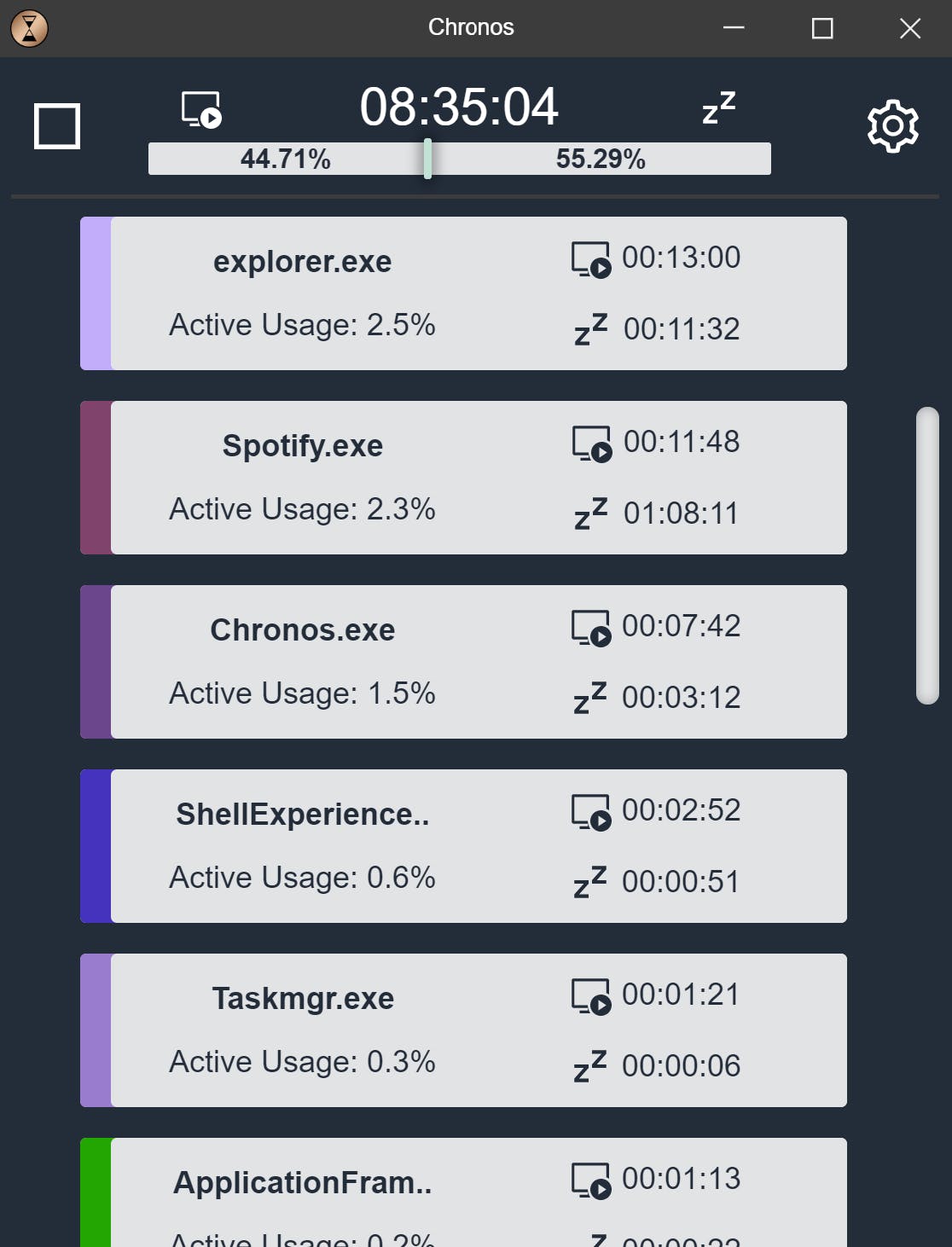Click the stop tracking square button
This screenshot has height=1247, width=952.
(x=57, y=126)
